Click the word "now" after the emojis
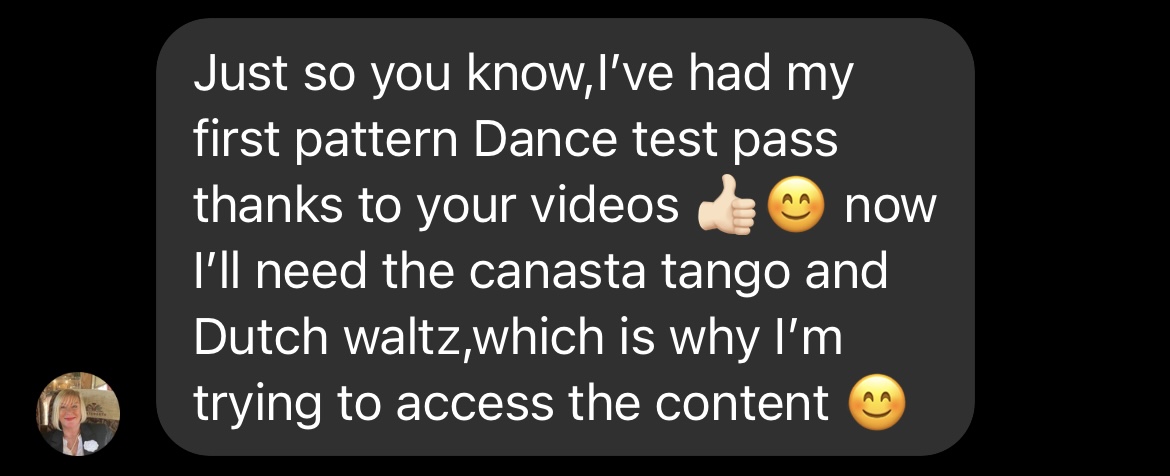The image size is (1170, 476). pyautogui.click(x=889, y=209)
